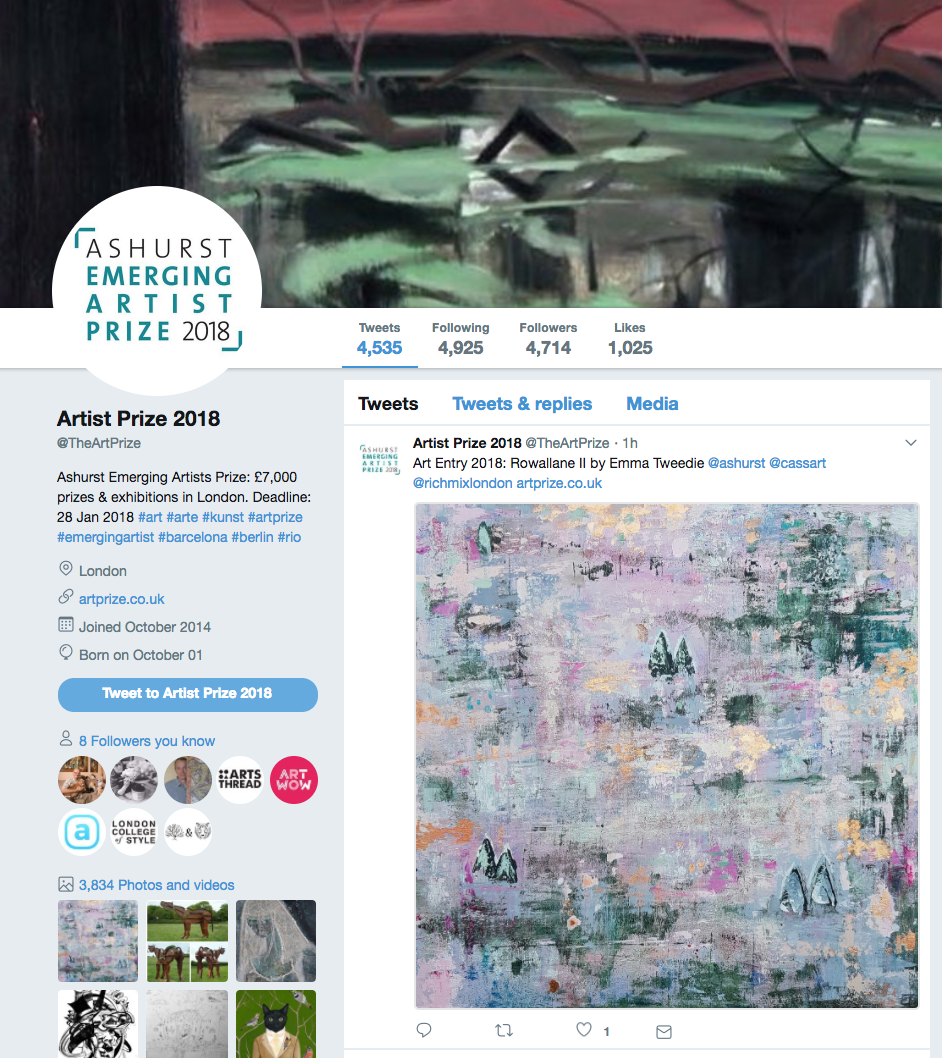The image size is (942, 1058).
Task: Click the Ashurst avatar beside the tweet
Action: (379, 459)
